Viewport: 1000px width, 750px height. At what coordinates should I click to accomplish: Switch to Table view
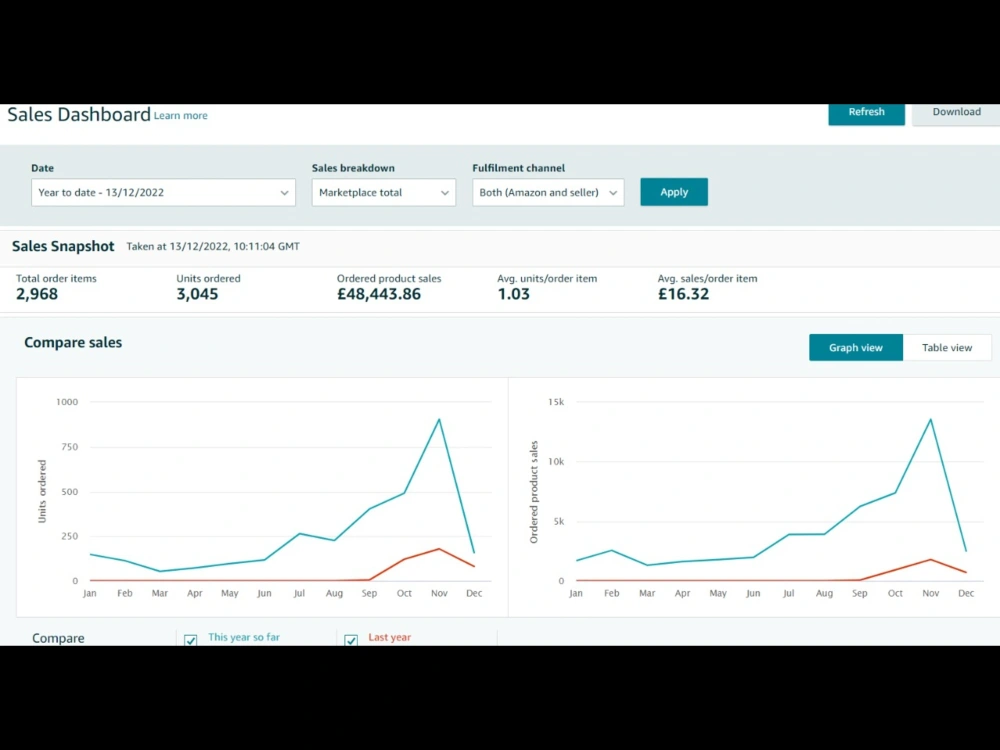947,348
